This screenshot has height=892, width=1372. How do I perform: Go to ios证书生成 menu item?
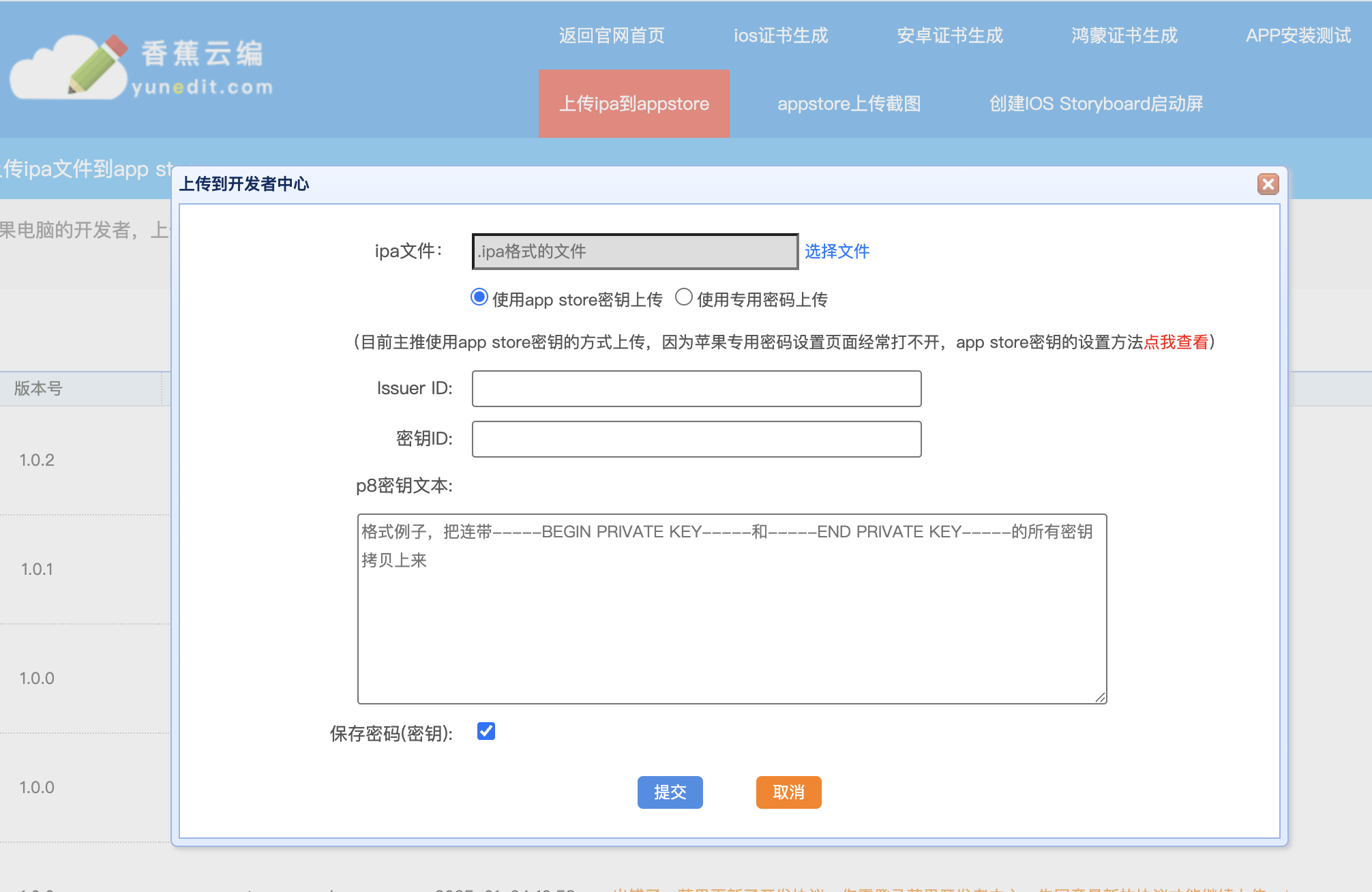[x=780, y=35]
